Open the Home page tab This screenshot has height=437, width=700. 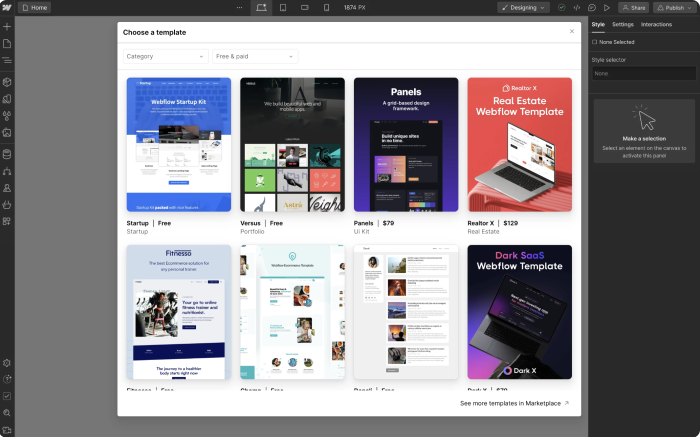pos(35,8)
